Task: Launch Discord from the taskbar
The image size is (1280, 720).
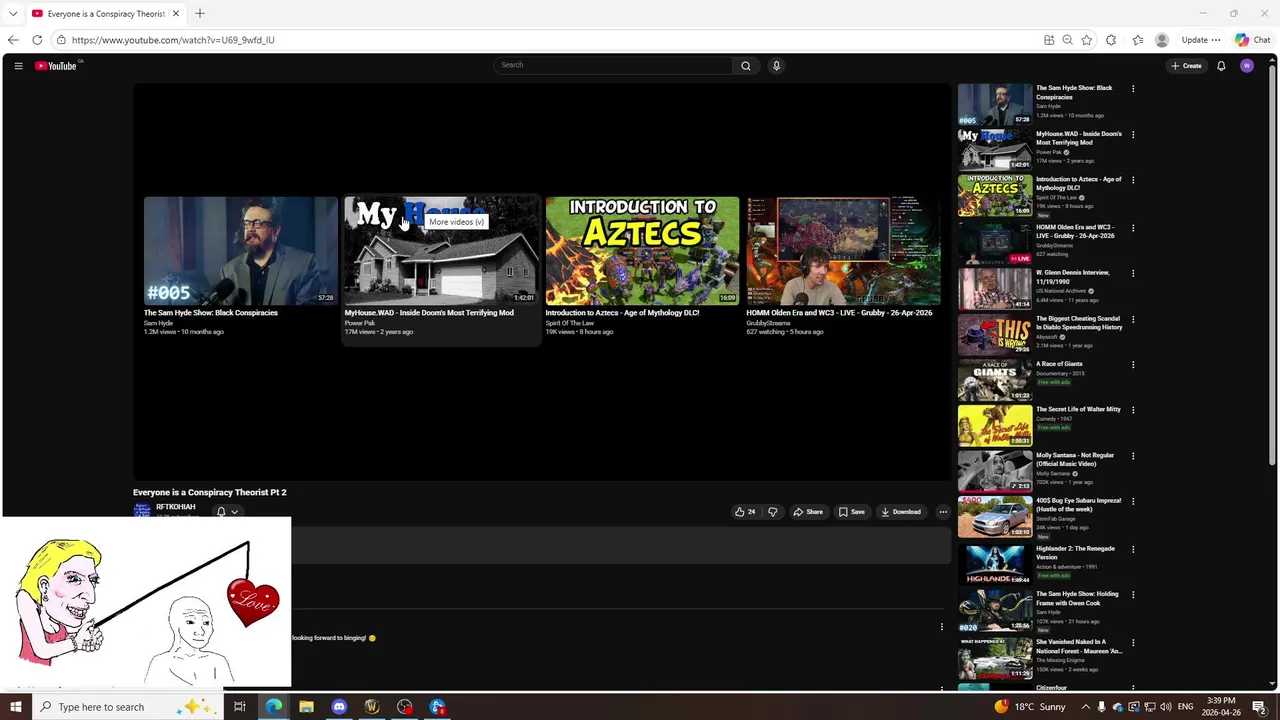Action: 339,707
